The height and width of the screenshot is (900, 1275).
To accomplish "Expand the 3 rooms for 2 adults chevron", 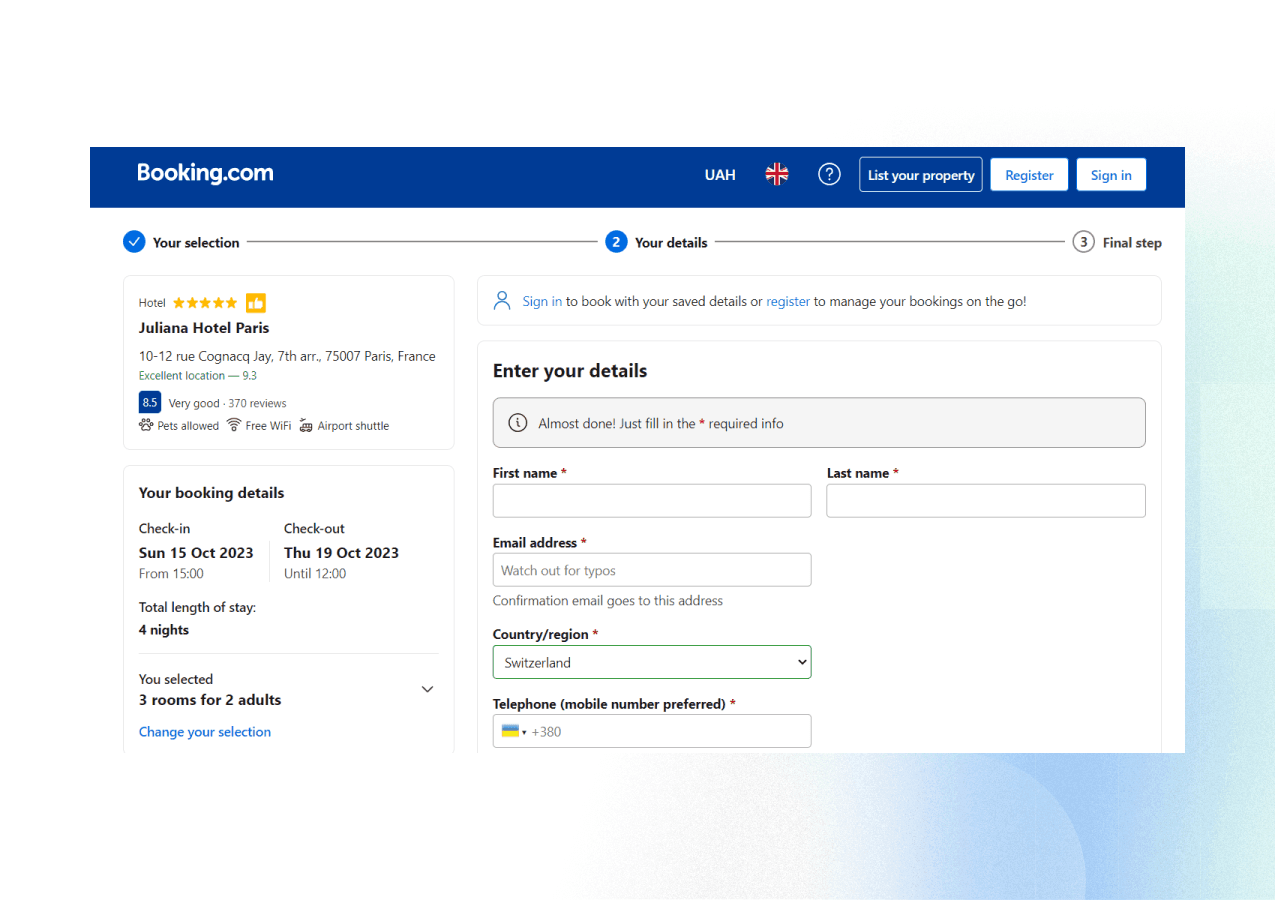I will pos(427,689).
